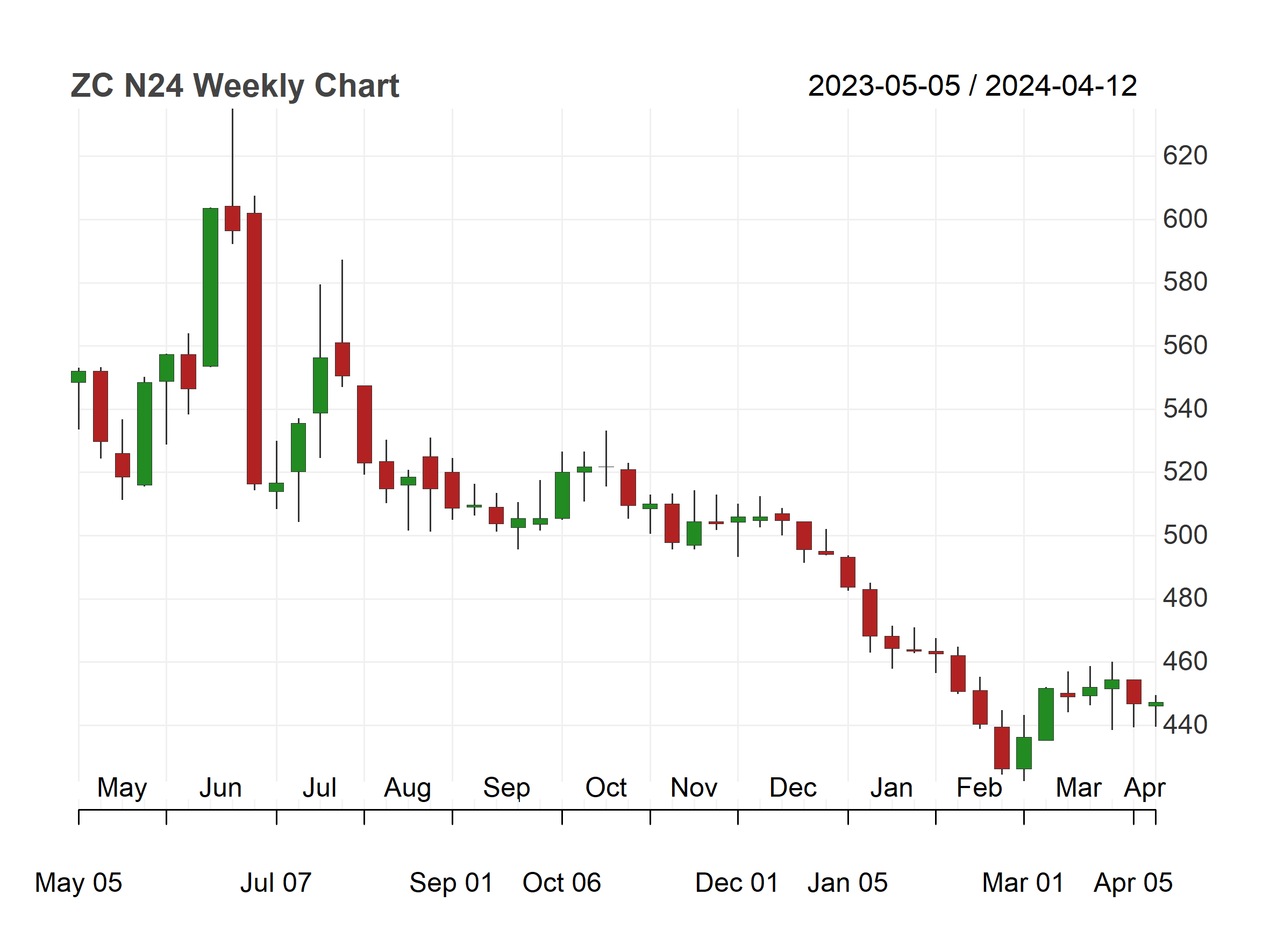Click the 440 price axis label

(x=1185, y=724)
